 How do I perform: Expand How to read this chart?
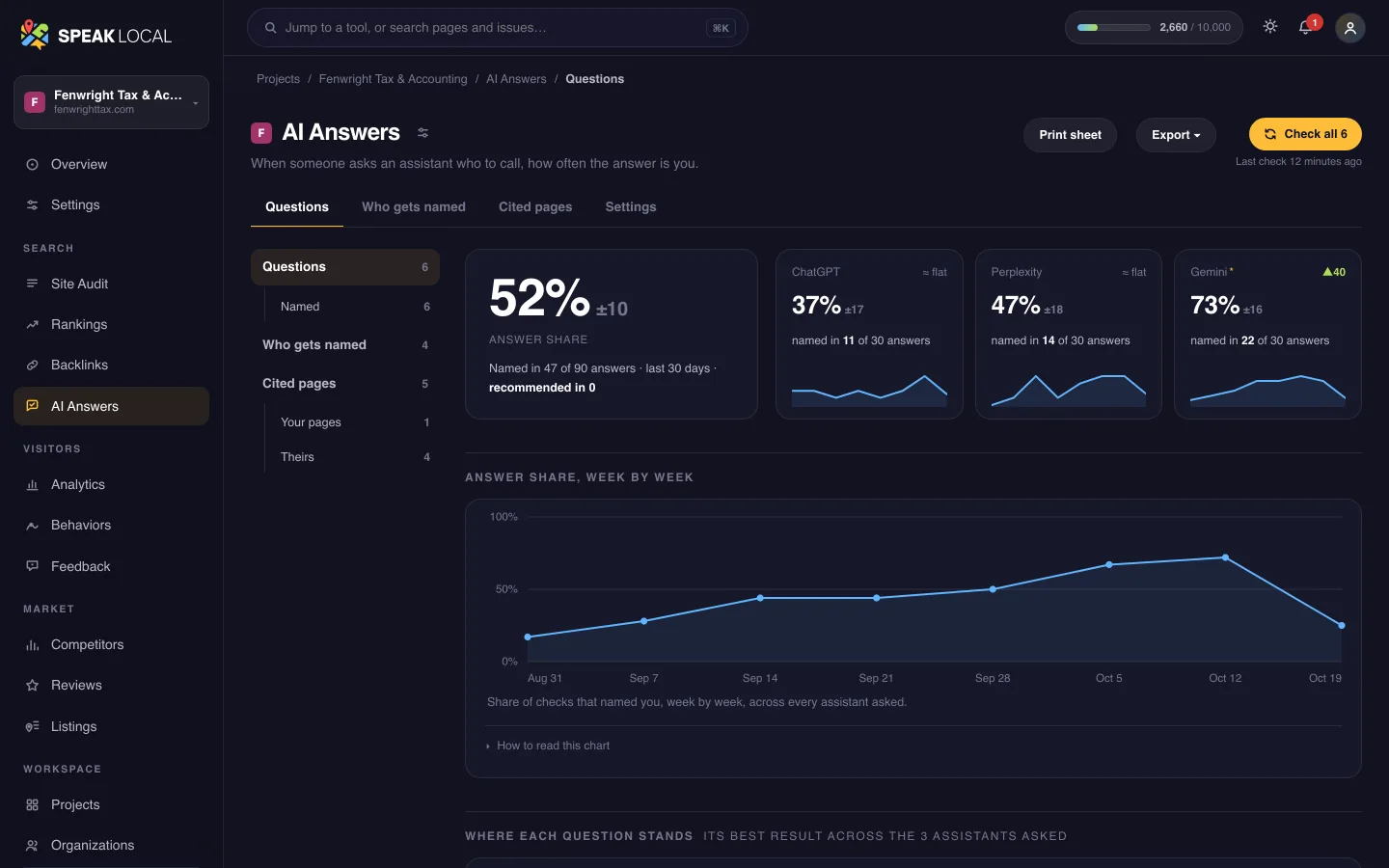pos(548,746)
